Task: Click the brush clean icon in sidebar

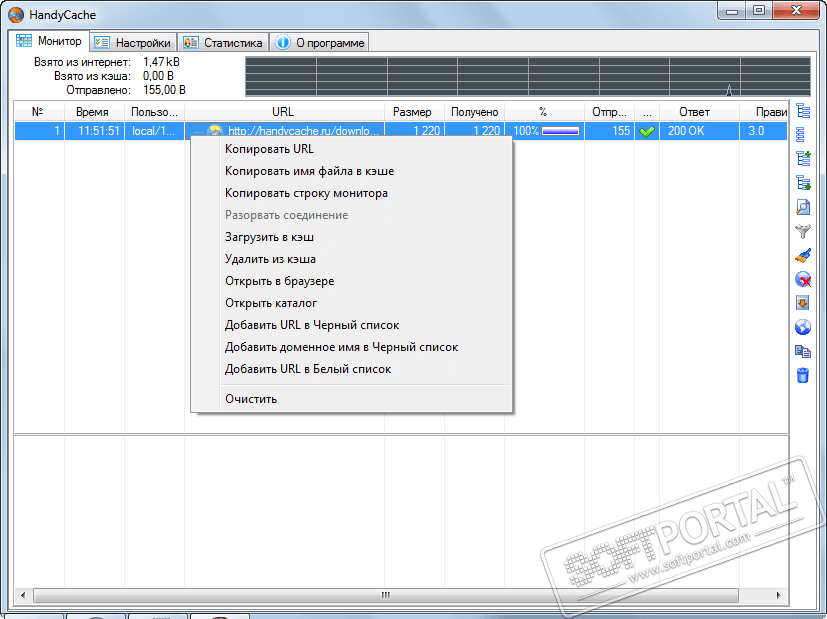Action: 803,255
